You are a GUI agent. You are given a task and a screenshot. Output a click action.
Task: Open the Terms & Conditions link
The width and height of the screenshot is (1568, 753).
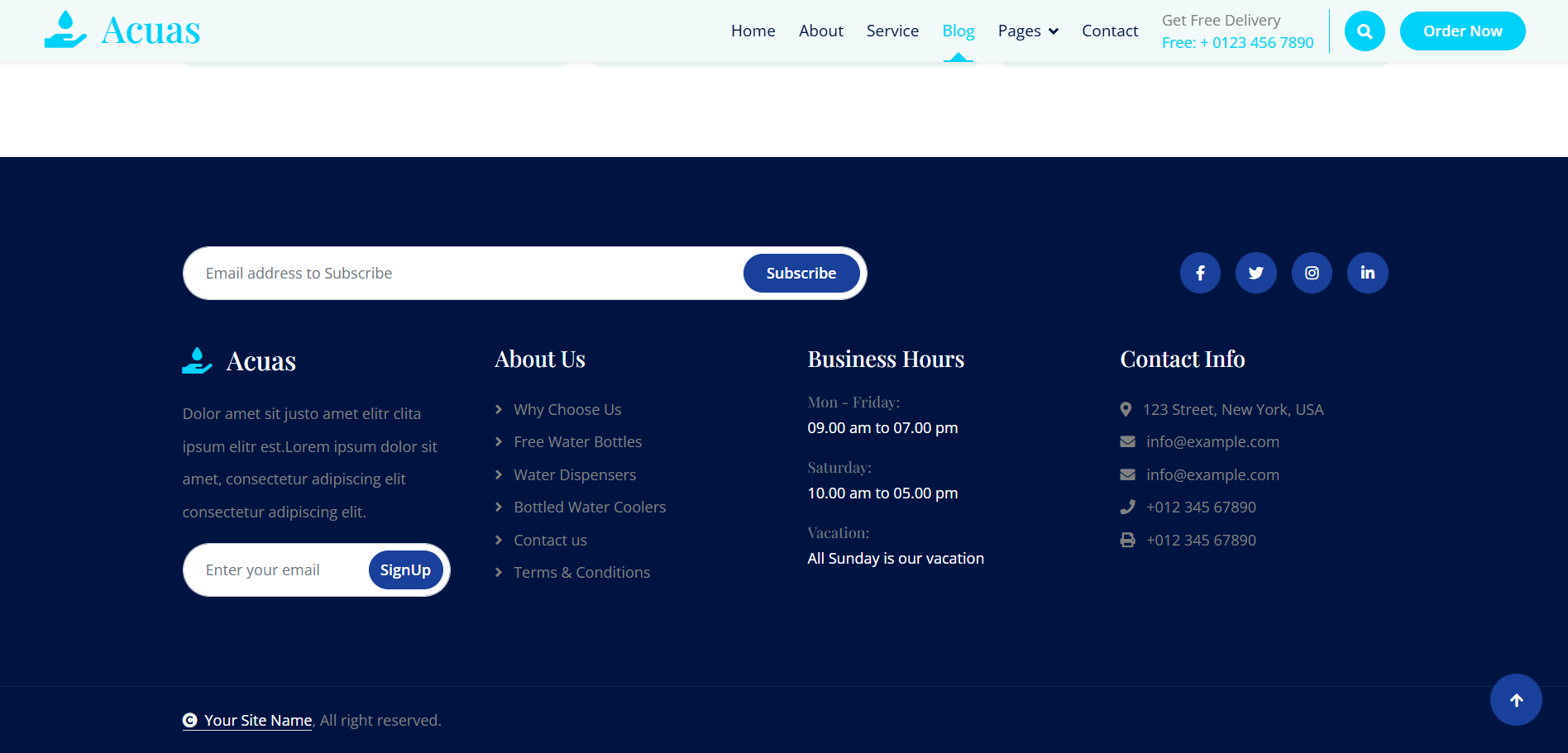click(x=581, y=572)
